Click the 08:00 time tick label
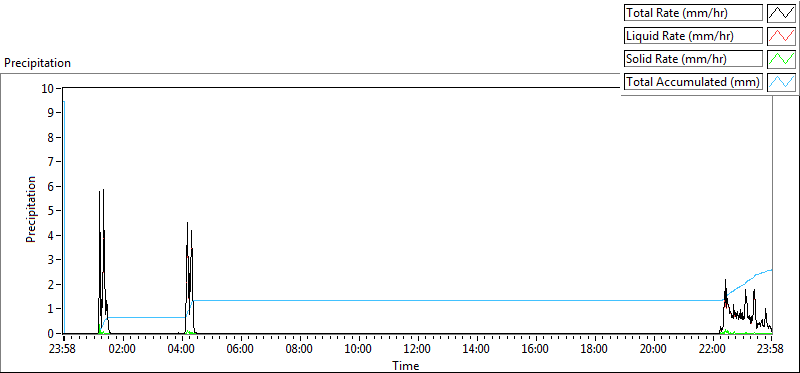 [x=299, y=350]
